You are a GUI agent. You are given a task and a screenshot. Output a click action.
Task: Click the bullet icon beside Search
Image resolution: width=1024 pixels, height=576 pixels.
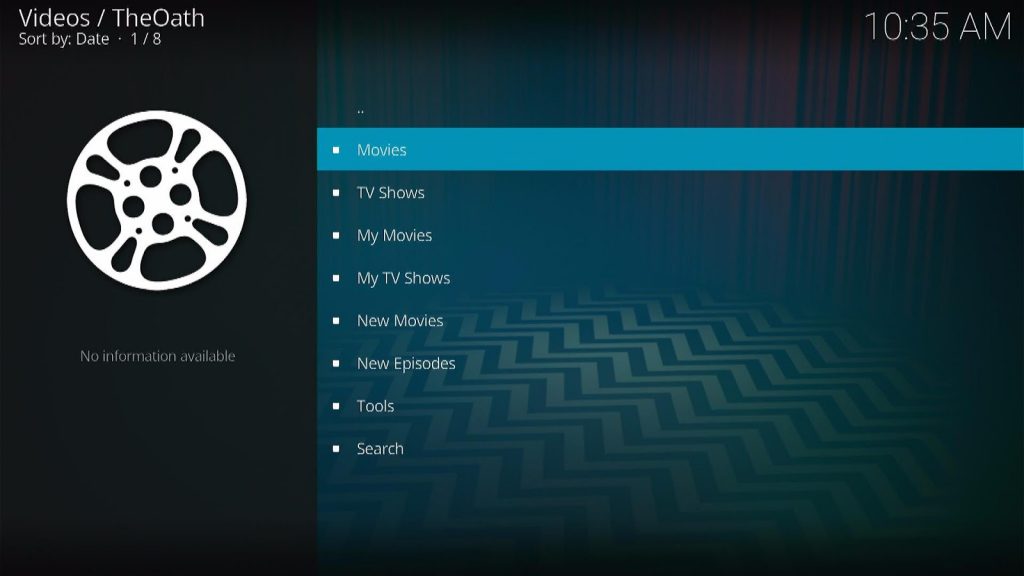click(x=336, y=449)
